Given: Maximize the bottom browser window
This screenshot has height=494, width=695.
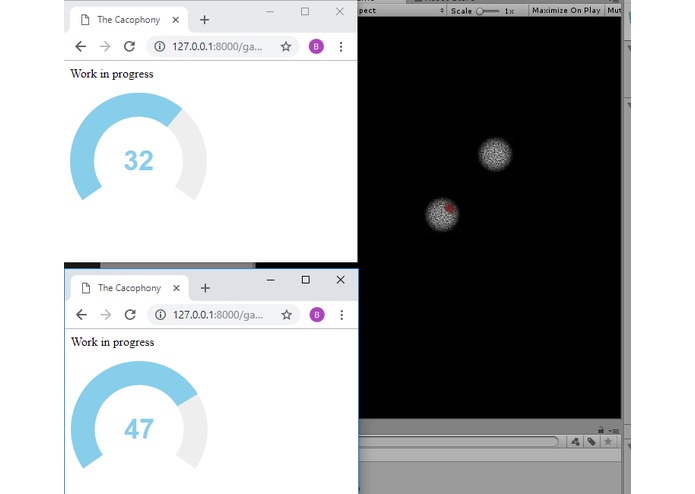Looking at the screenshot, I should pyautogui.click(x=305, y=280).
